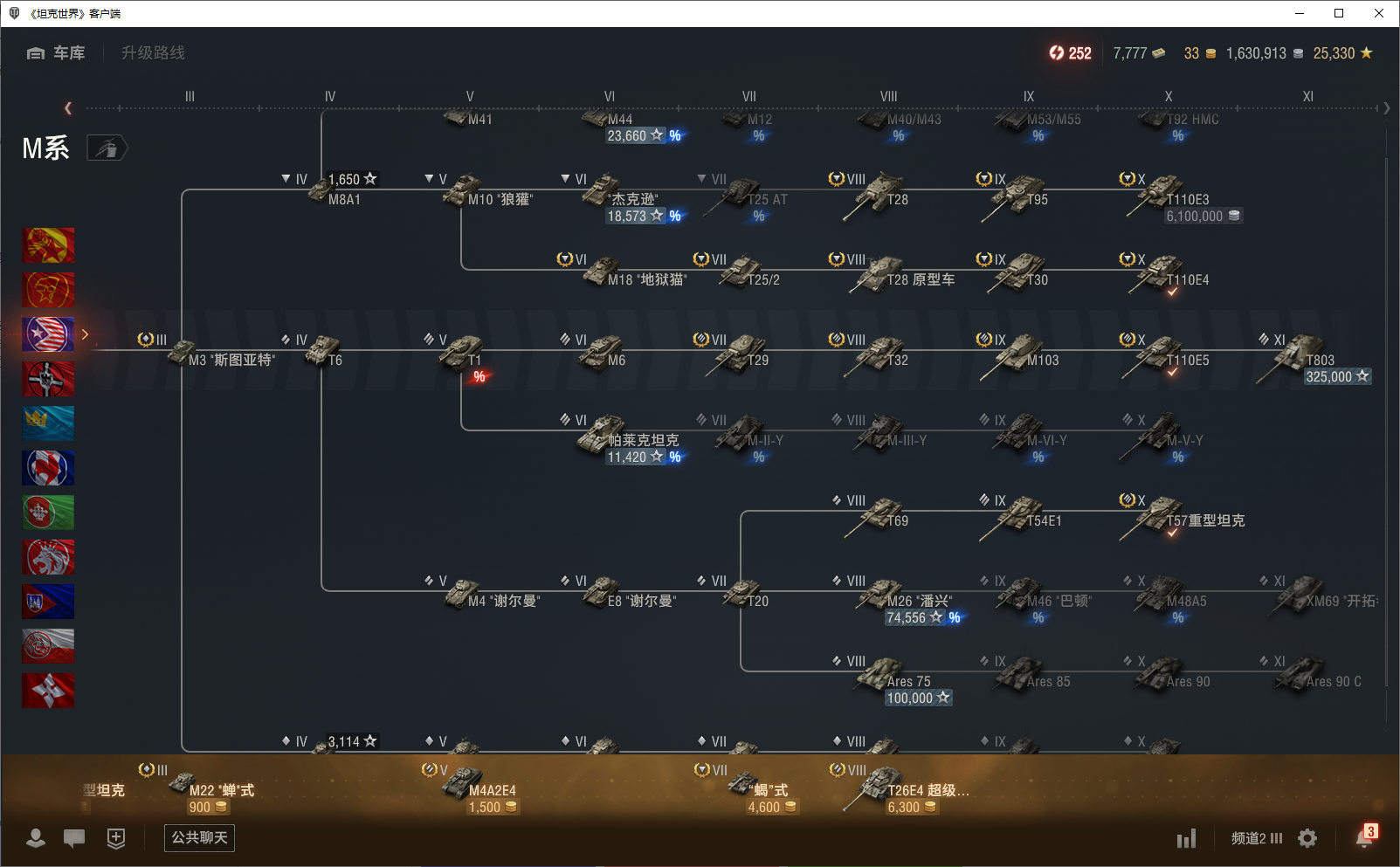Select the China nation flag with yellow star

pyautogui.click(x=48, y=245)
